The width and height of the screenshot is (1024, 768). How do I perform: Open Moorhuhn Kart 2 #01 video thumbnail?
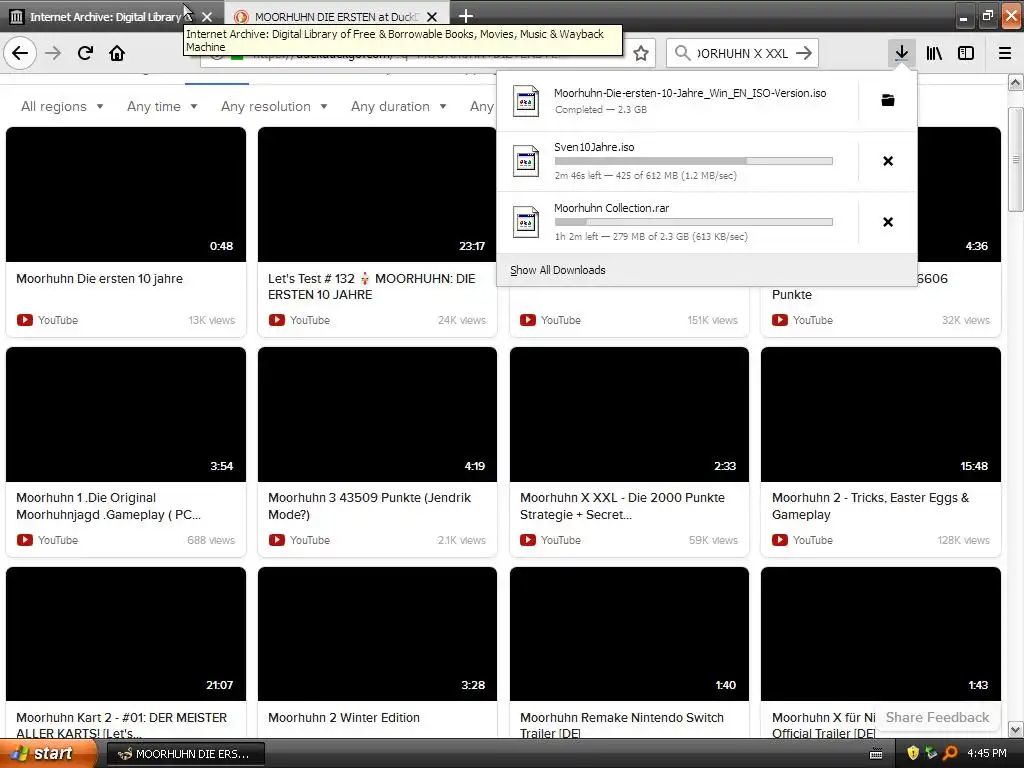(x=126, y=634)
